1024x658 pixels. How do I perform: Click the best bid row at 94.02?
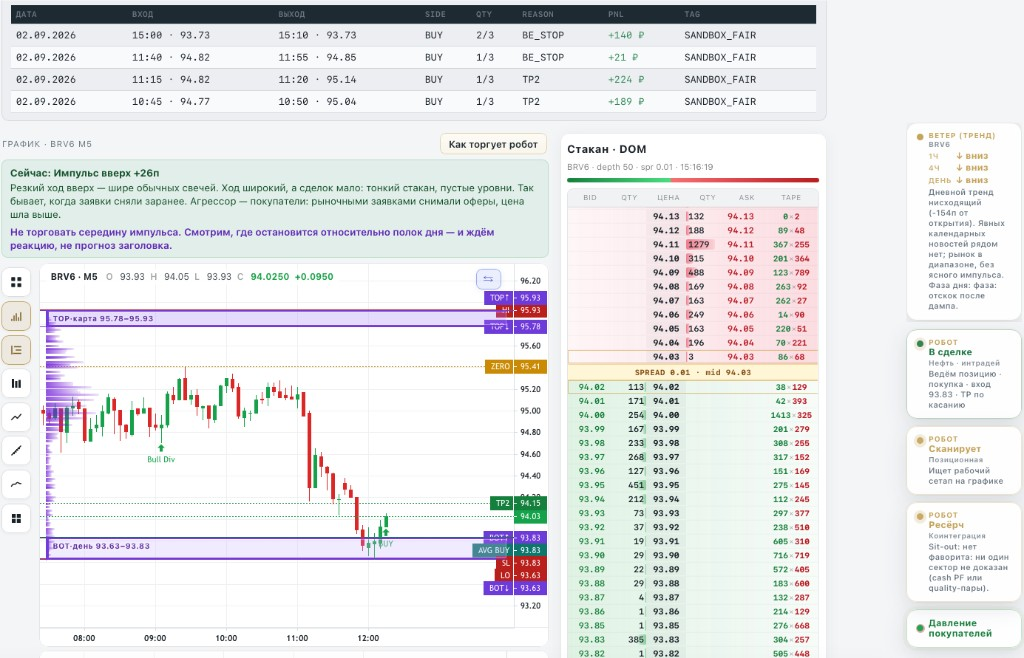693,387
